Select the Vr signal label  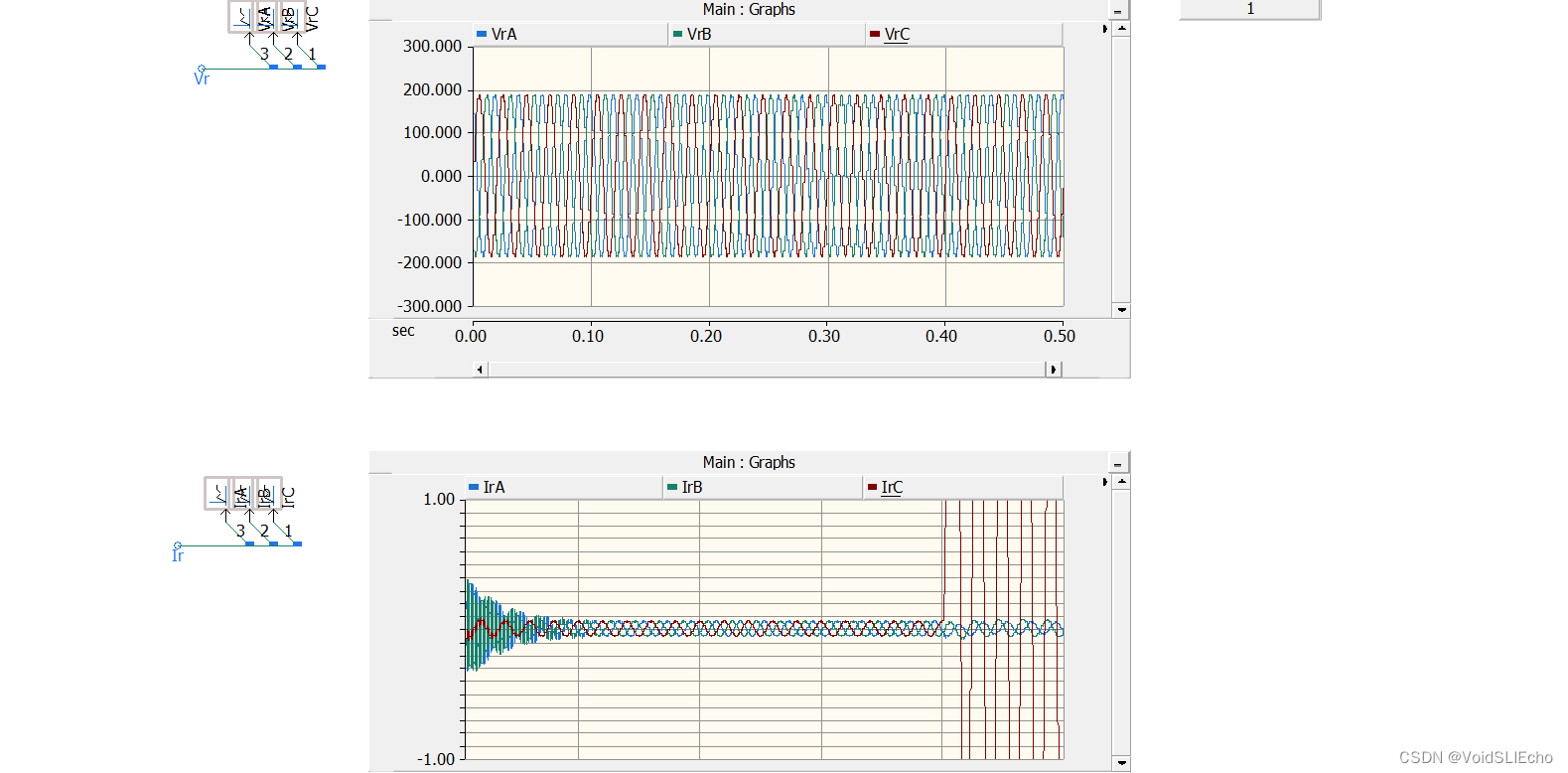202,78
